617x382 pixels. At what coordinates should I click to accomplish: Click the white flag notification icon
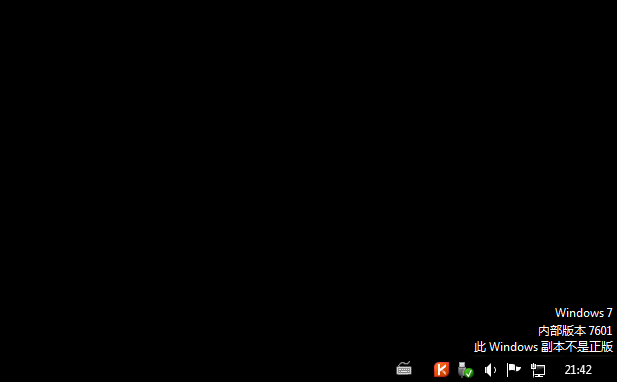coord(514,370)
